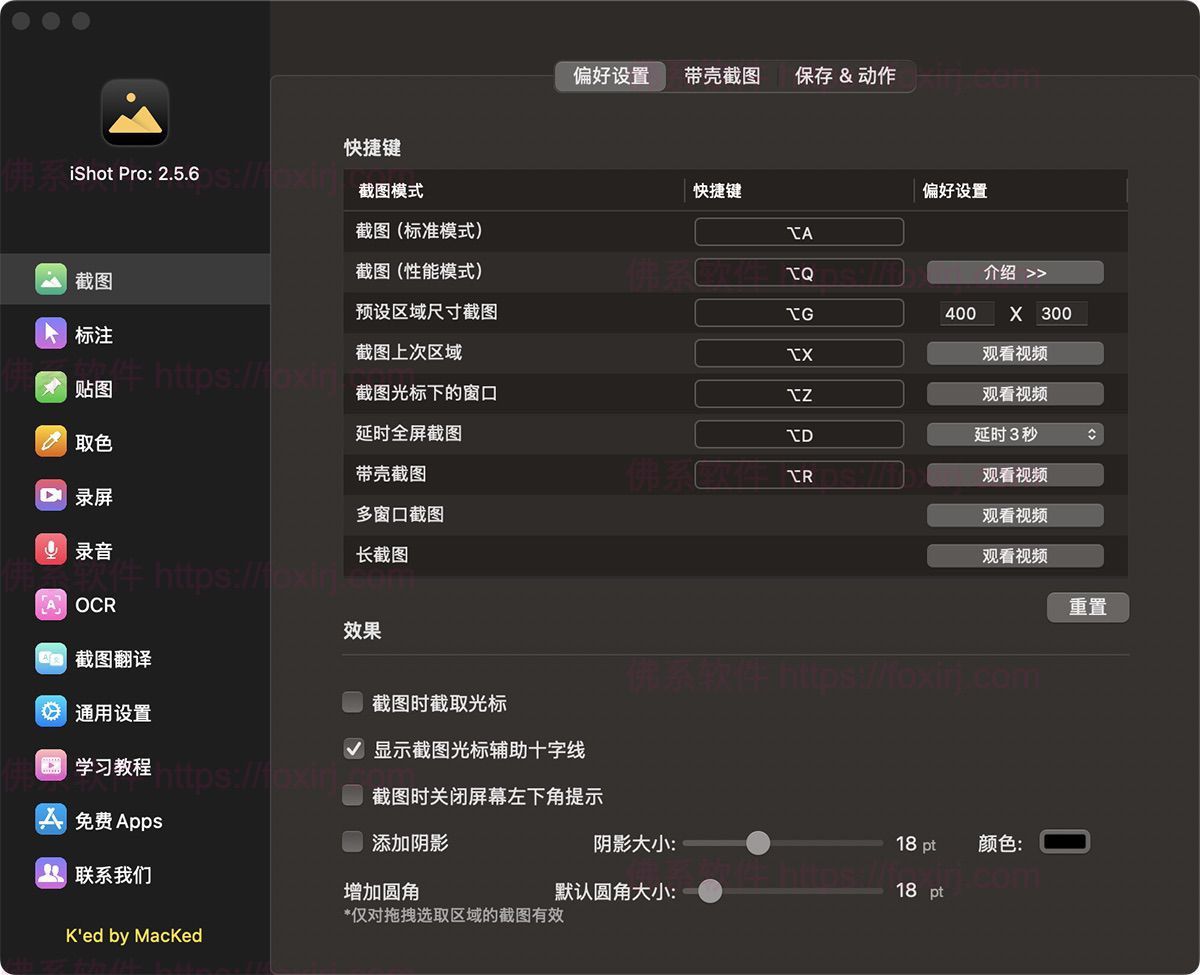This screenshot has width=1200, height=975.
Task: Open 观看视频 for 长截图
Action: click(x=1015, y=555)
